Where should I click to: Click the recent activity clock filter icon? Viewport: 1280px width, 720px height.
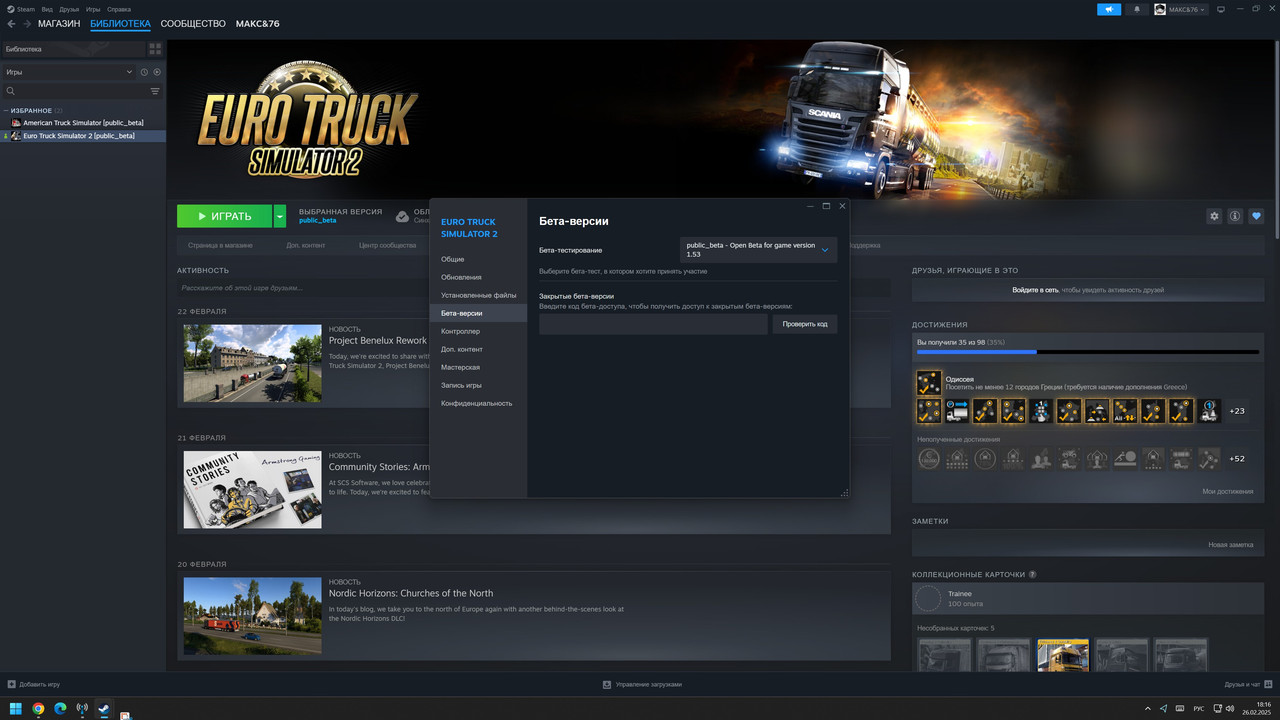click(x=144, y=72)
